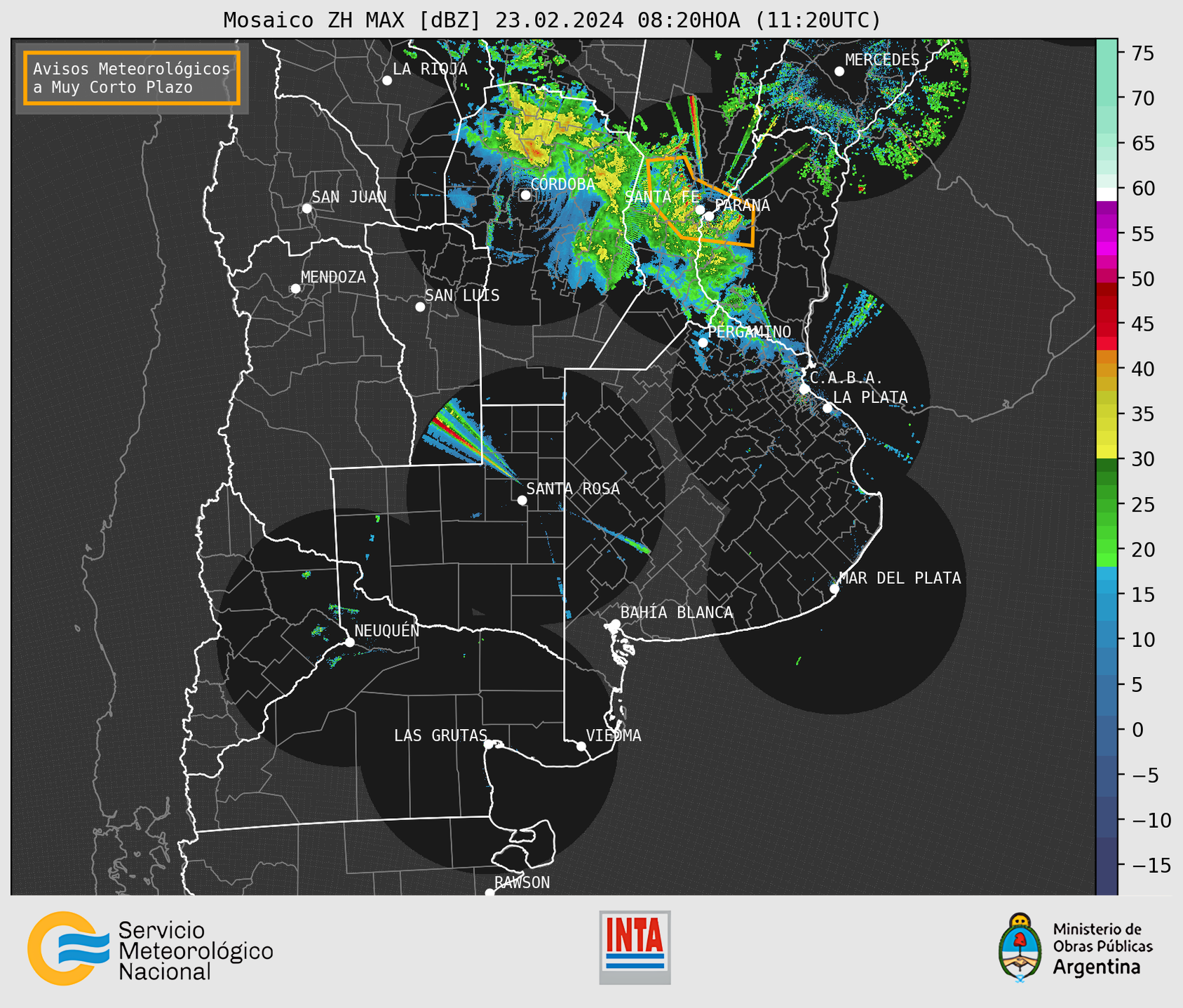The height and width of the screenshot is (1008, 1183).
Task: Click the map title with date and time
Action: pyautogui.click(x=552, y=20)
